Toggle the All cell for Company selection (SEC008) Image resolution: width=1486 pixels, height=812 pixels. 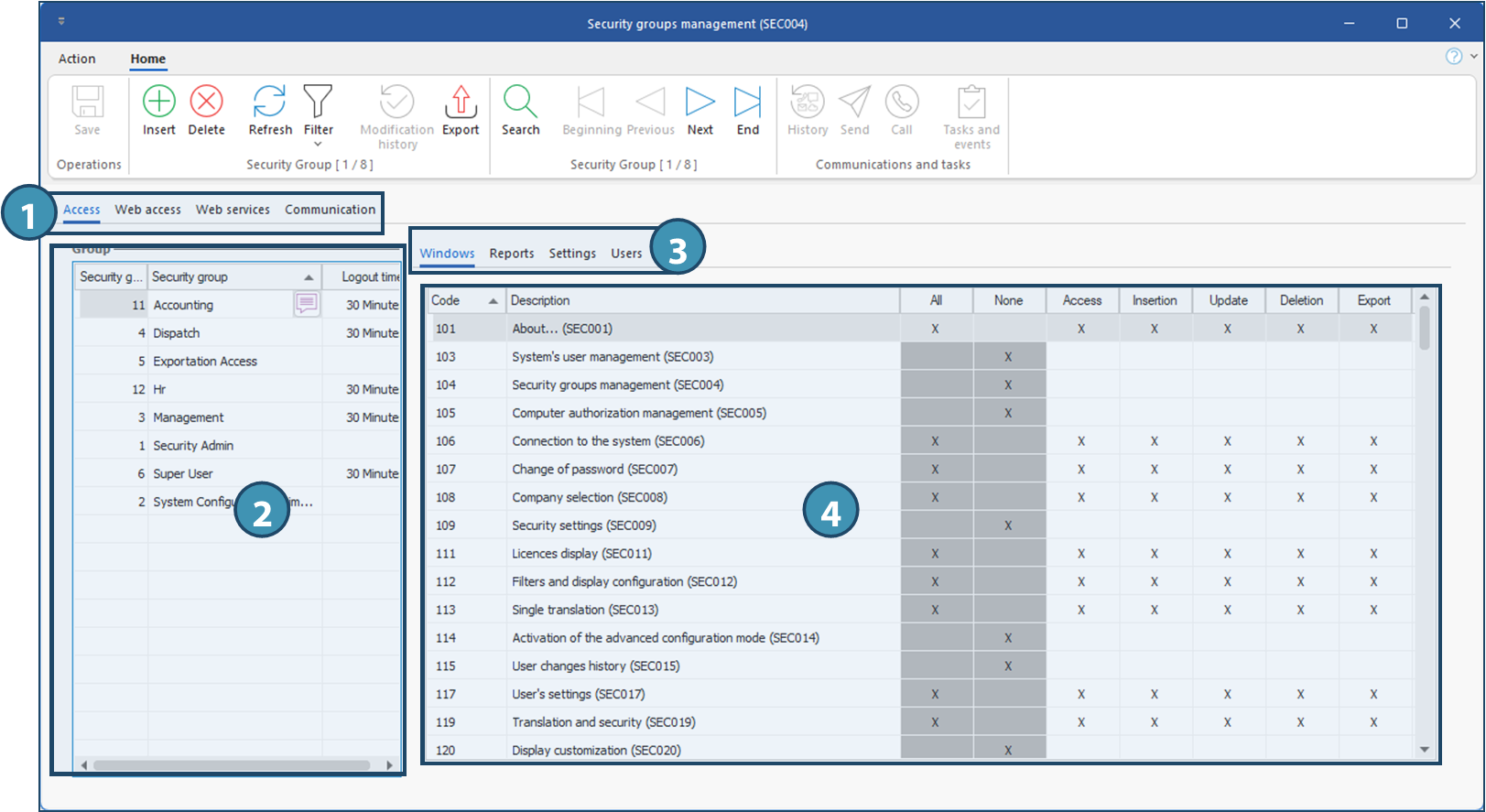(x=935, y=497)
